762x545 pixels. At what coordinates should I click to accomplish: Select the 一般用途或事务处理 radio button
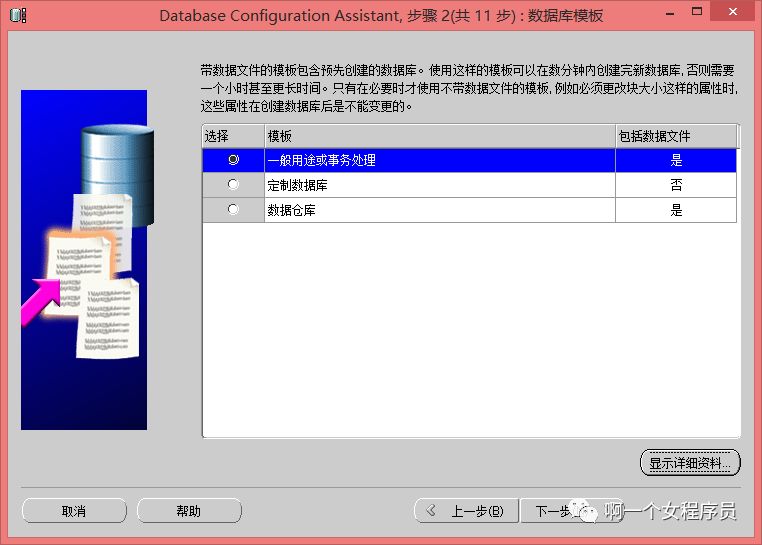click(233, 159)
